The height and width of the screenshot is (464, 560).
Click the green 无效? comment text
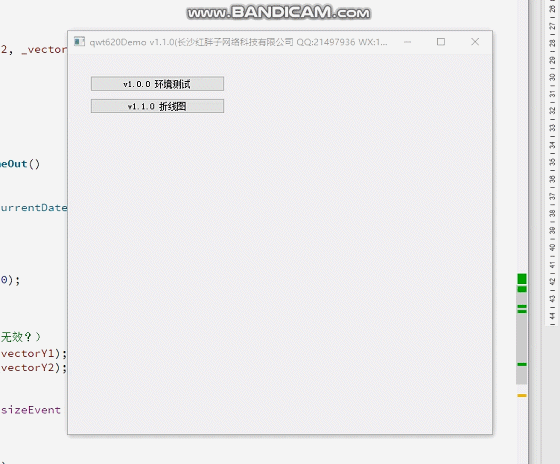point(16,336)
